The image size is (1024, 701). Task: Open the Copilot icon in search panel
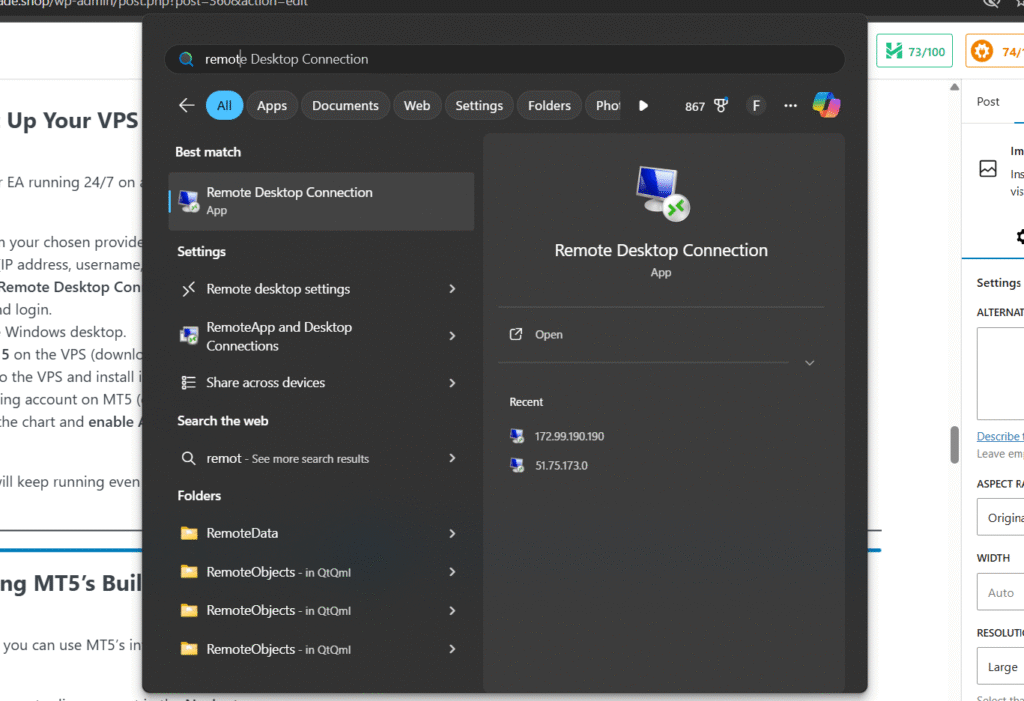826,105
